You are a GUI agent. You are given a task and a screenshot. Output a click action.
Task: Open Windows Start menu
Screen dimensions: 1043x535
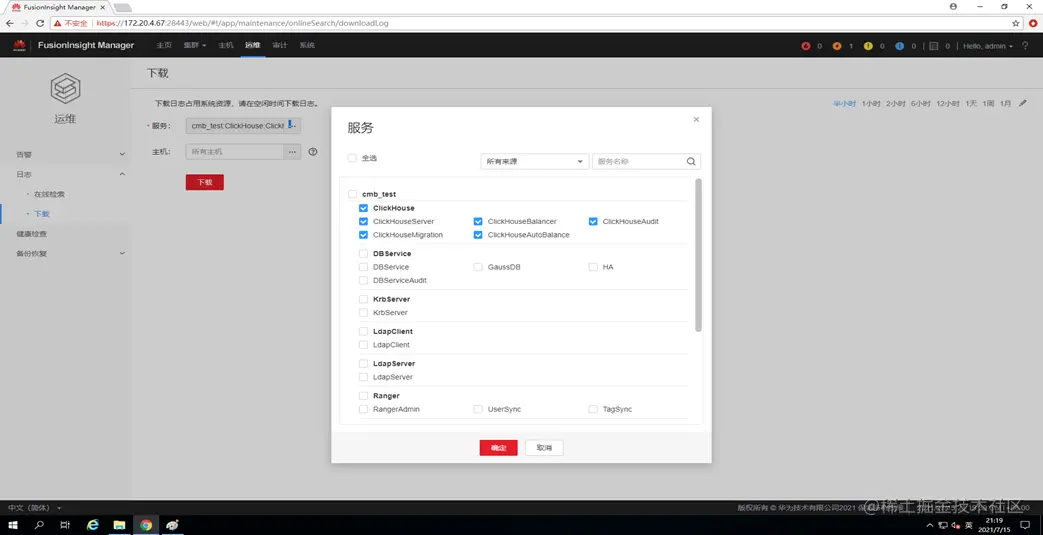click(13, 525)
